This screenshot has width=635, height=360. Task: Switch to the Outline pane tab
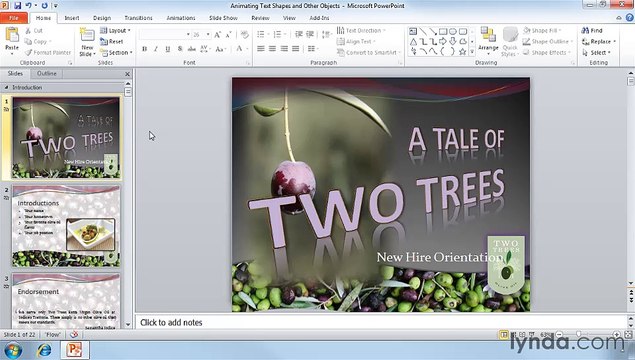(x=47, y=74)
